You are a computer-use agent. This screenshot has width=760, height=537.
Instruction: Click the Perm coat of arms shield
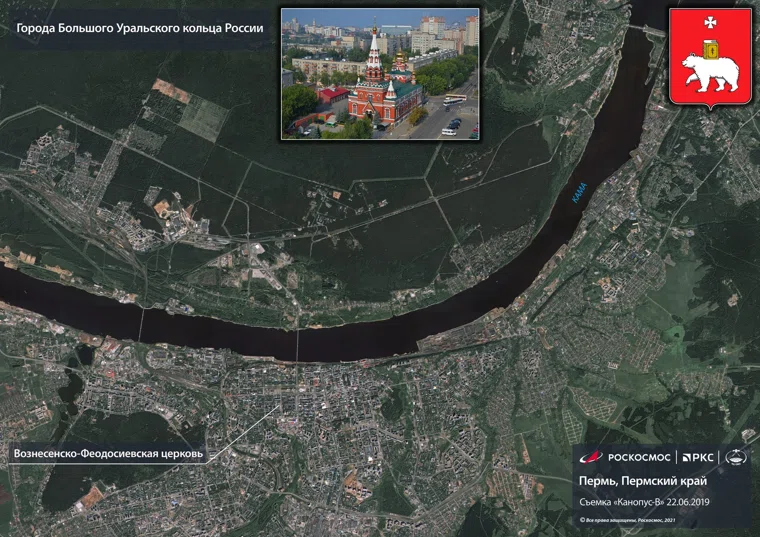pyautogui.click(x=710, y=57)
